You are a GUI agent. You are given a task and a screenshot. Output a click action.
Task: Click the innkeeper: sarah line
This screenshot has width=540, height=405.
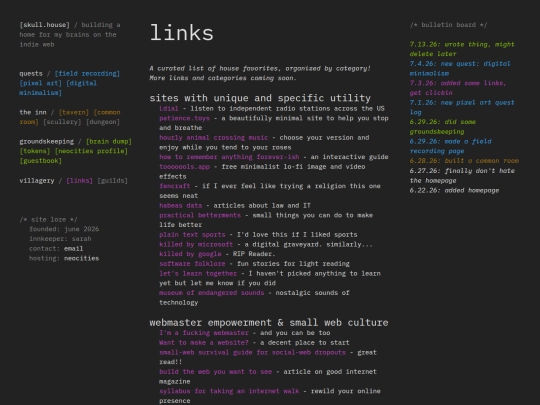[x=60, y=239]
